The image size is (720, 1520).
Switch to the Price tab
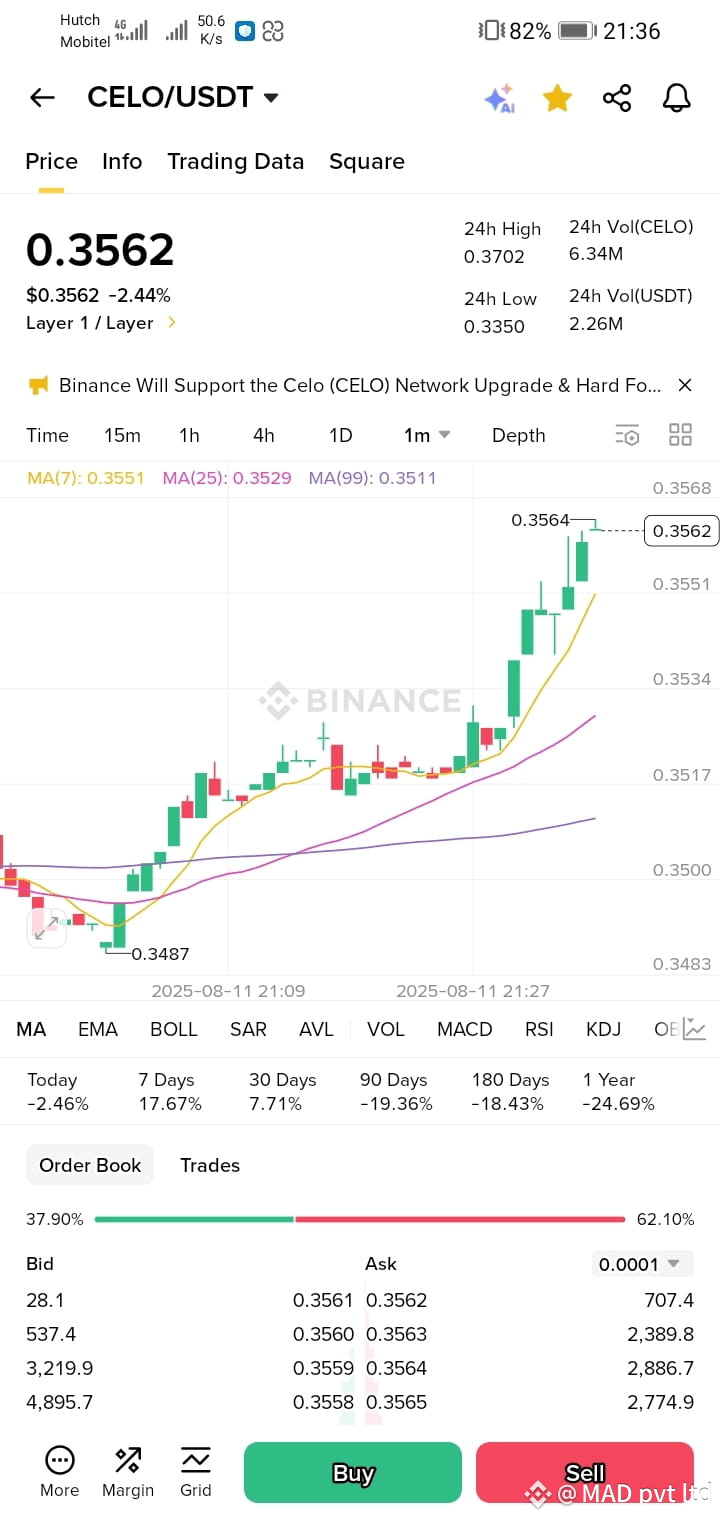(x=51, y=161)
